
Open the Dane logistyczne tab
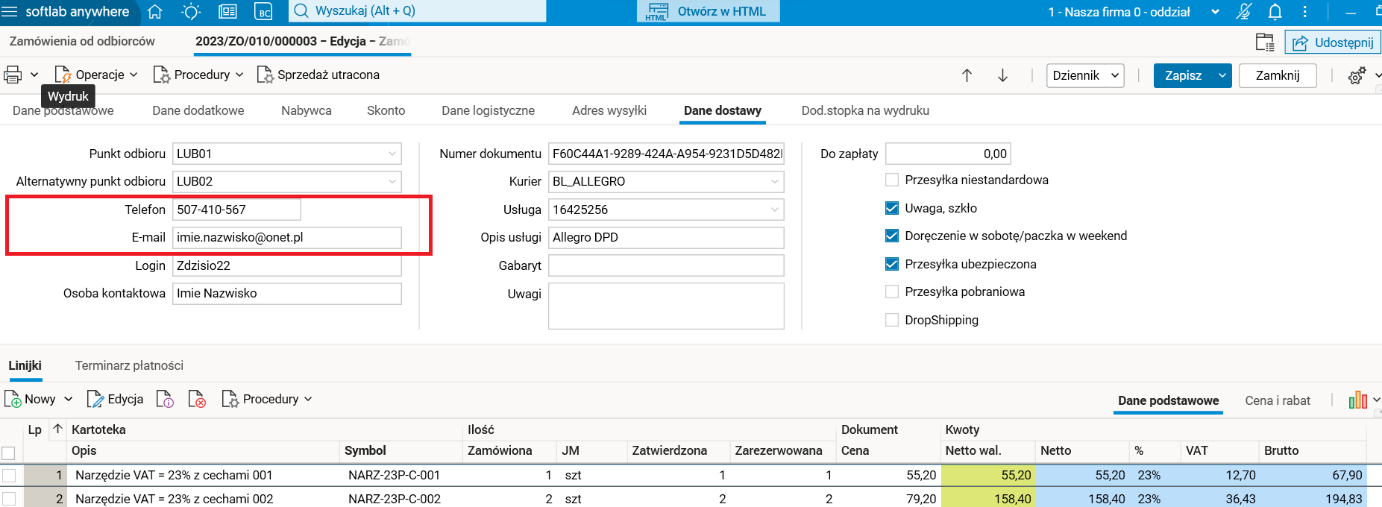488,111
